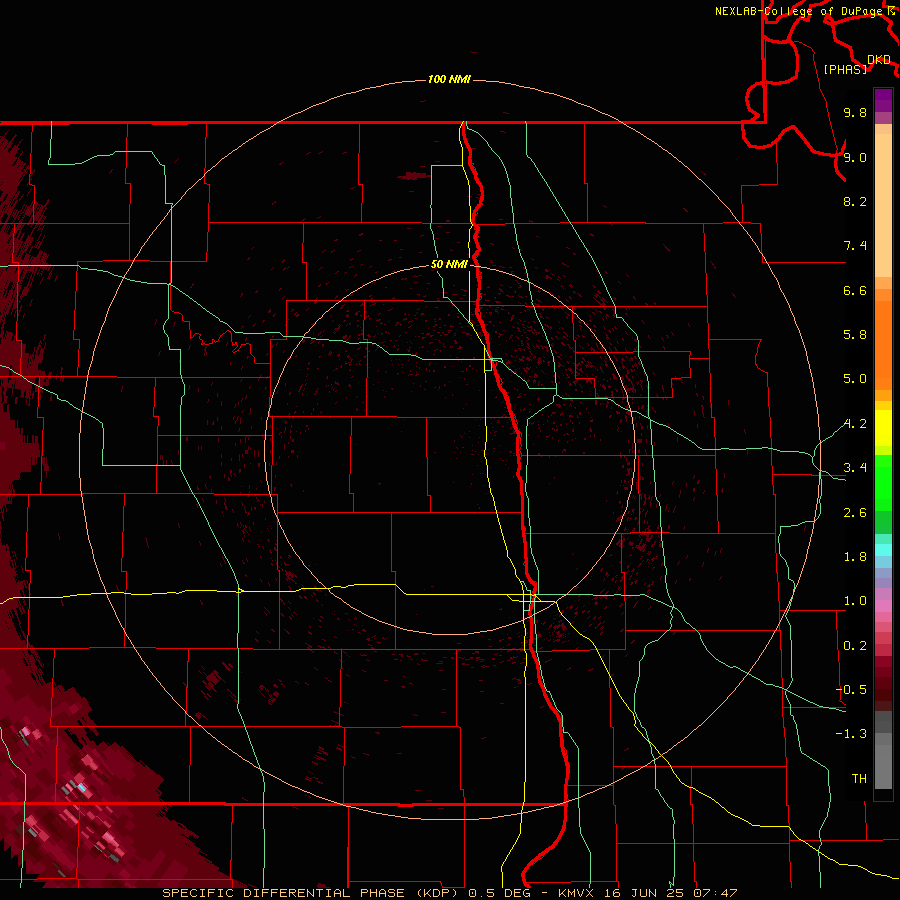Pick the pink segment beside 1.0
The width and height of the screenshot is (900, 900).
pyautogui.click(x=883, y=606)
